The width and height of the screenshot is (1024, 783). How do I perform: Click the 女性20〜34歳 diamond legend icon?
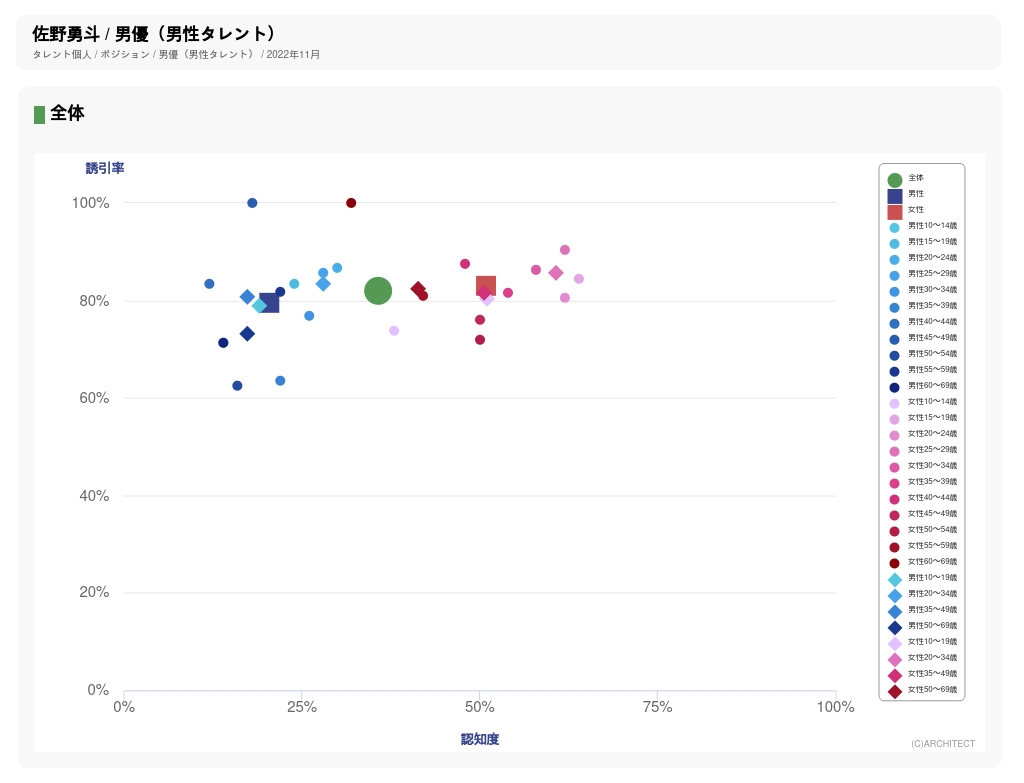point(895,660)
